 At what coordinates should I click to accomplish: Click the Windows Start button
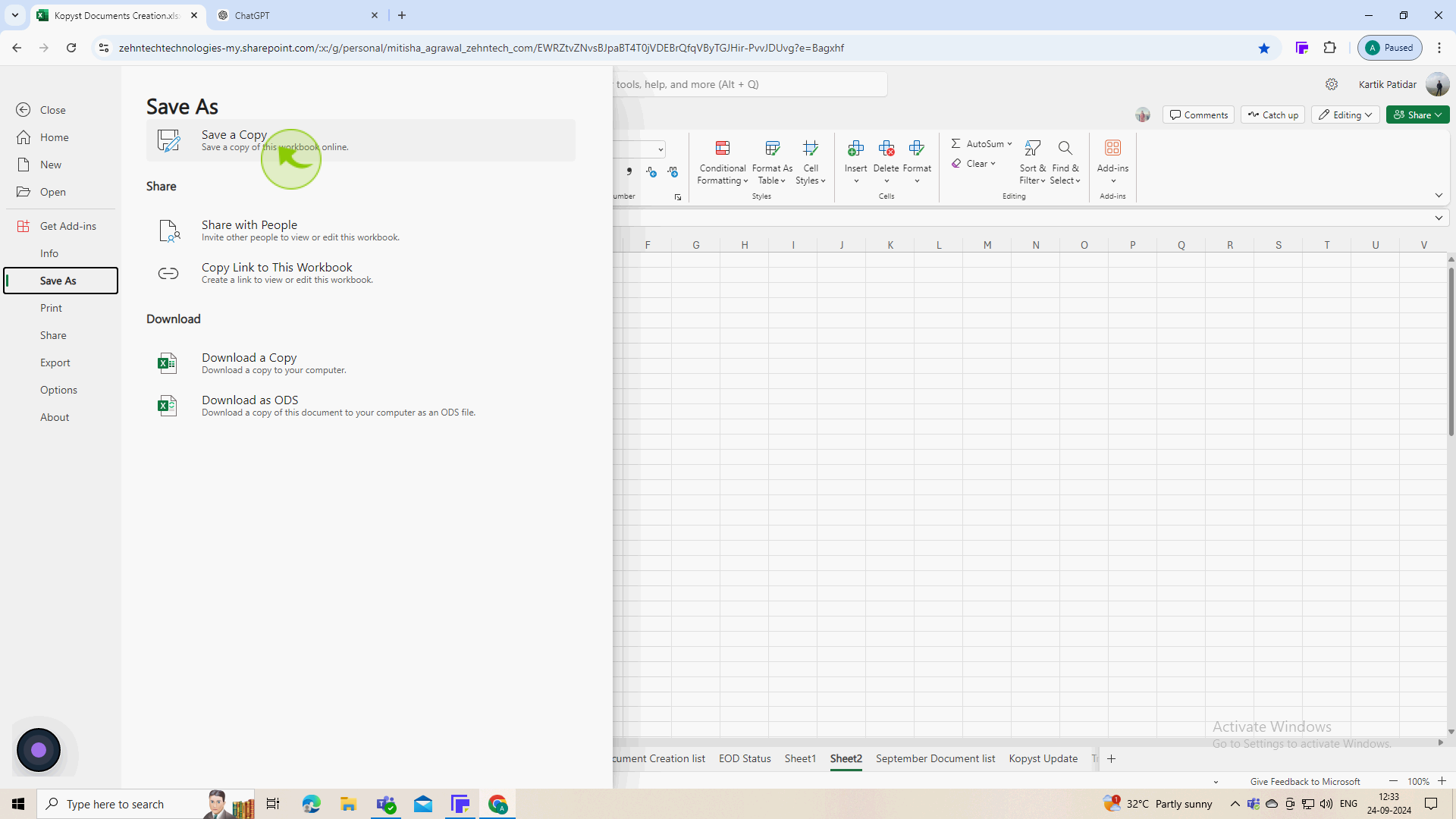18,804
